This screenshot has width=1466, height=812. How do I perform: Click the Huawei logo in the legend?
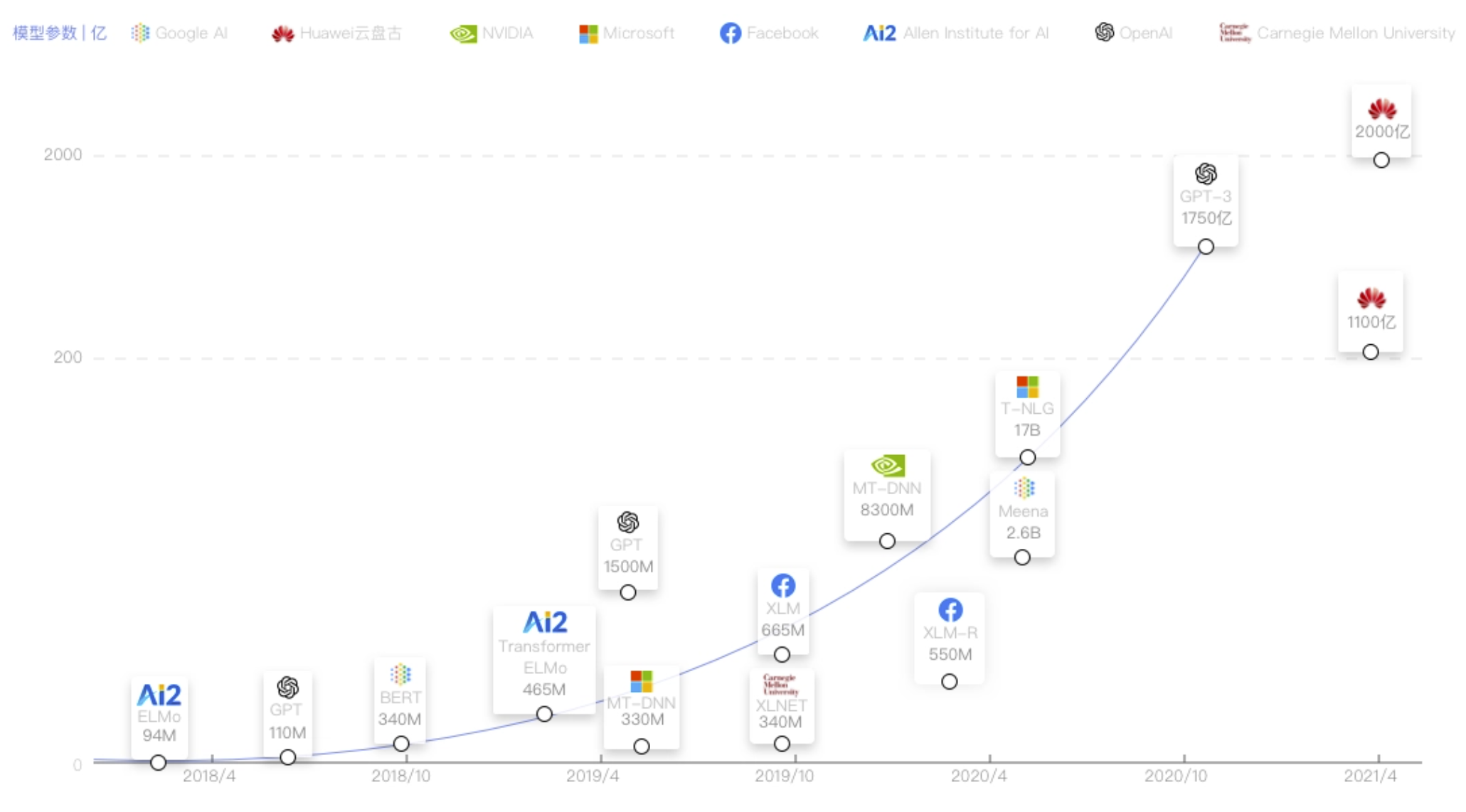point(283,33)
